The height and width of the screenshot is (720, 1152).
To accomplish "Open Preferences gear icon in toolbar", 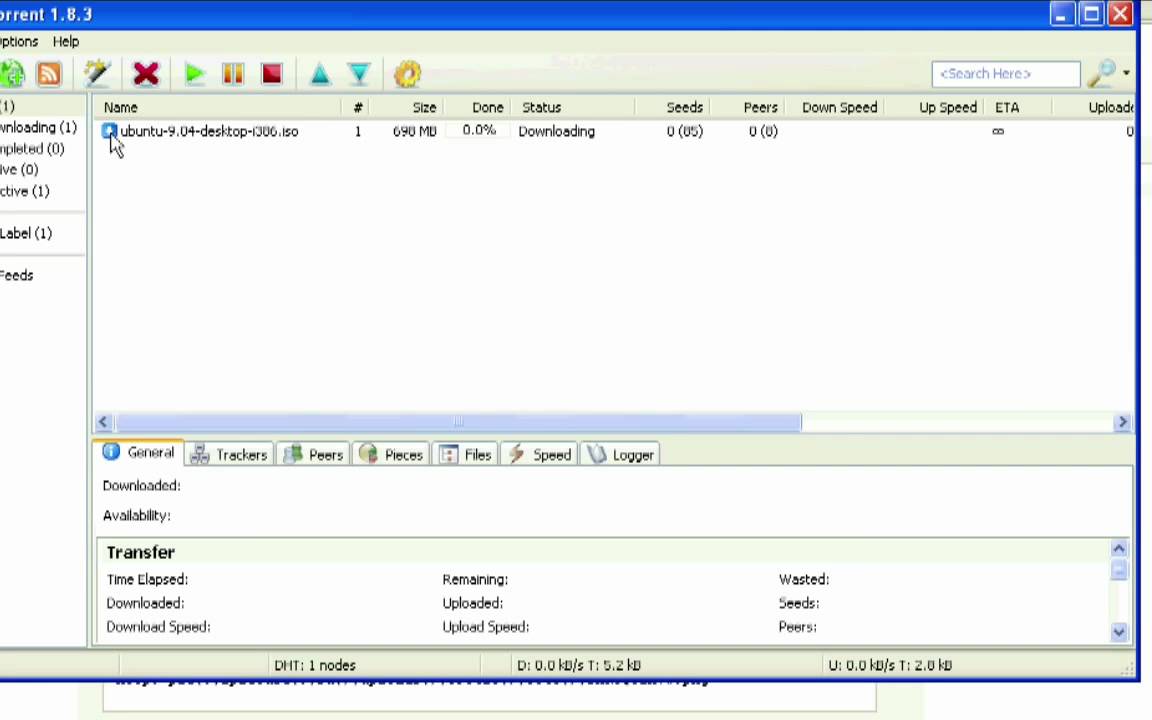I will 408,74.
